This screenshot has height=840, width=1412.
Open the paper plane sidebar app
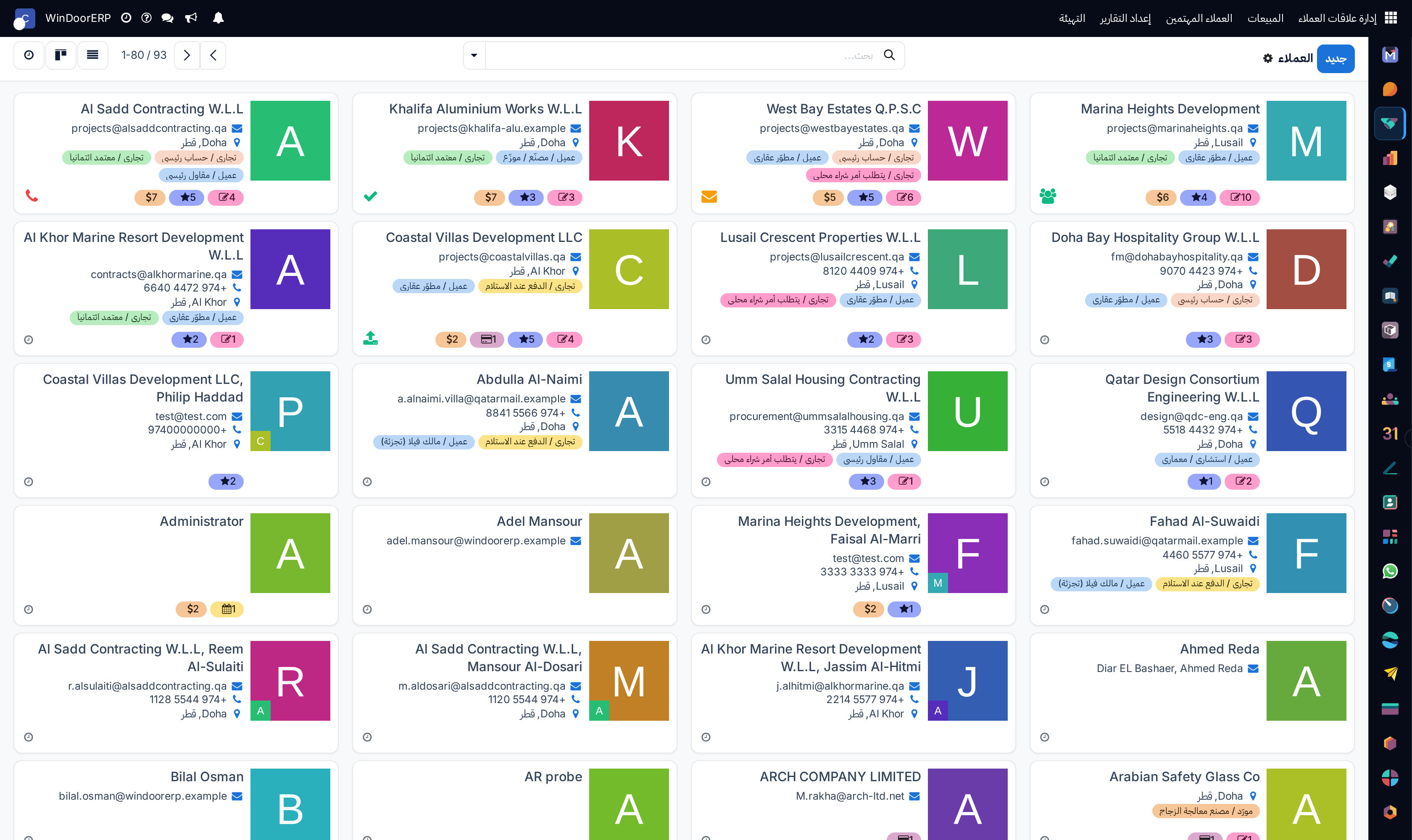pyautogui.click(x=1390, y=674)
